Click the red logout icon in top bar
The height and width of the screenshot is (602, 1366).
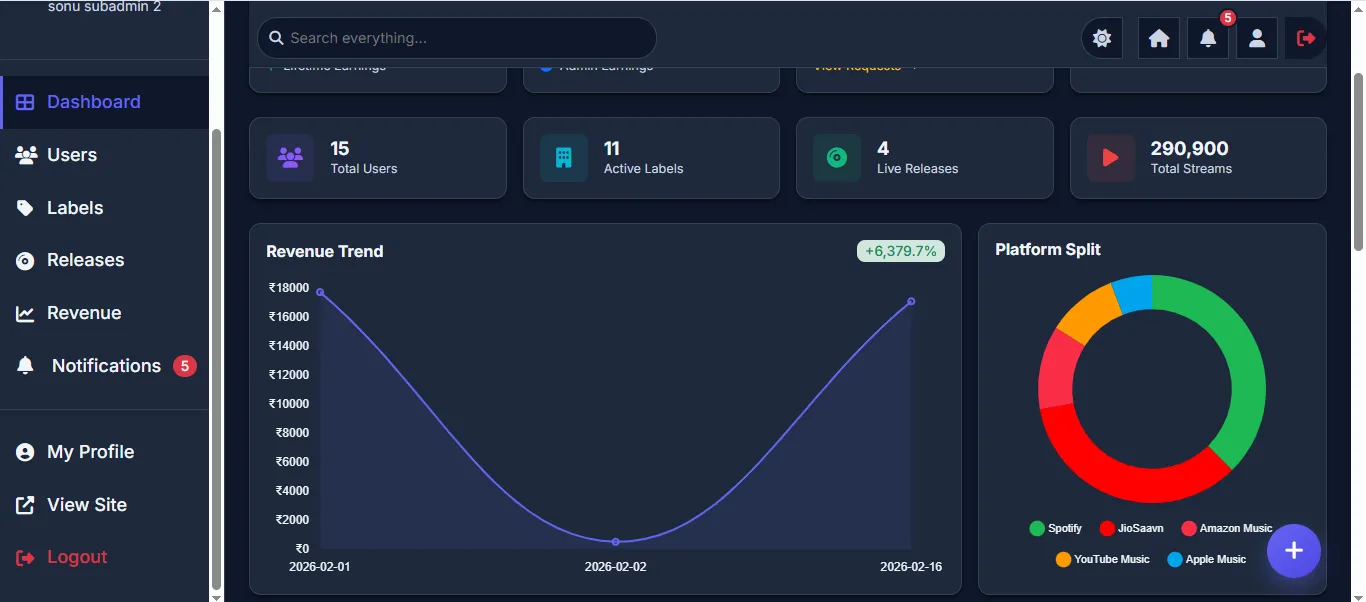tap(1306, 38)
